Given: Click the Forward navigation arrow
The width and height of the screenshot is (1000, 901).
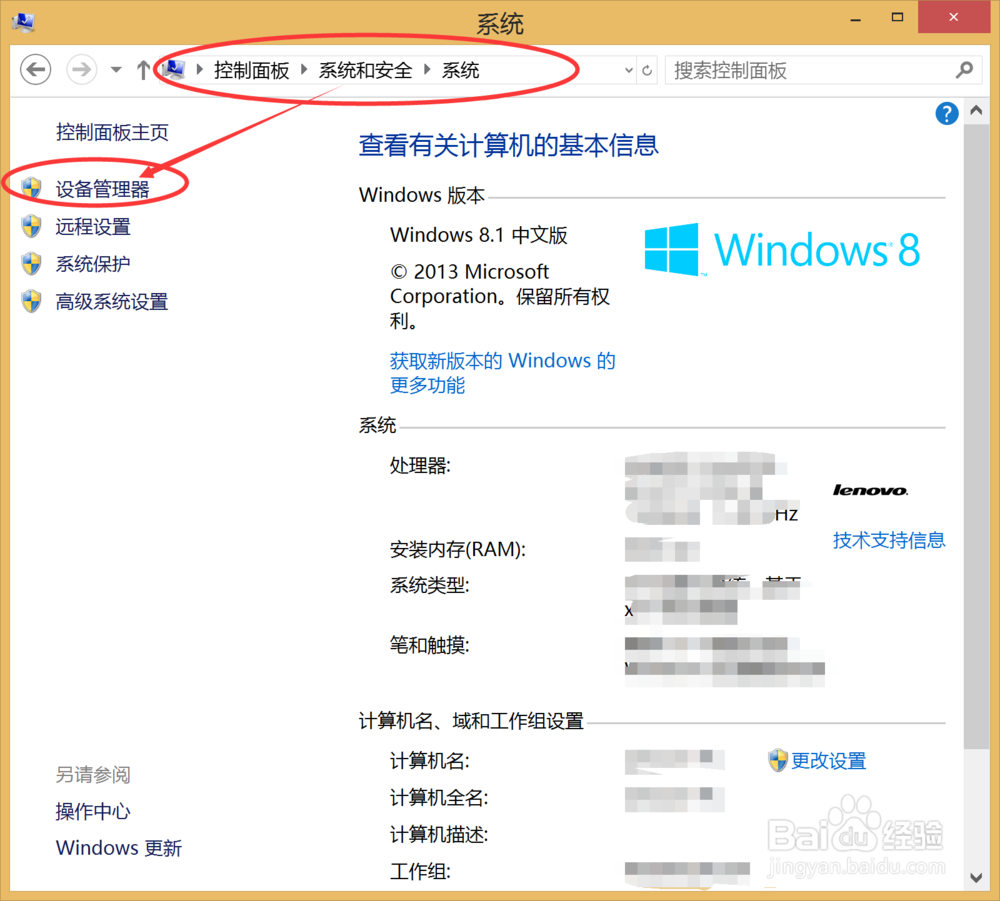Looking at the screenshot, I should coord(82,70).
